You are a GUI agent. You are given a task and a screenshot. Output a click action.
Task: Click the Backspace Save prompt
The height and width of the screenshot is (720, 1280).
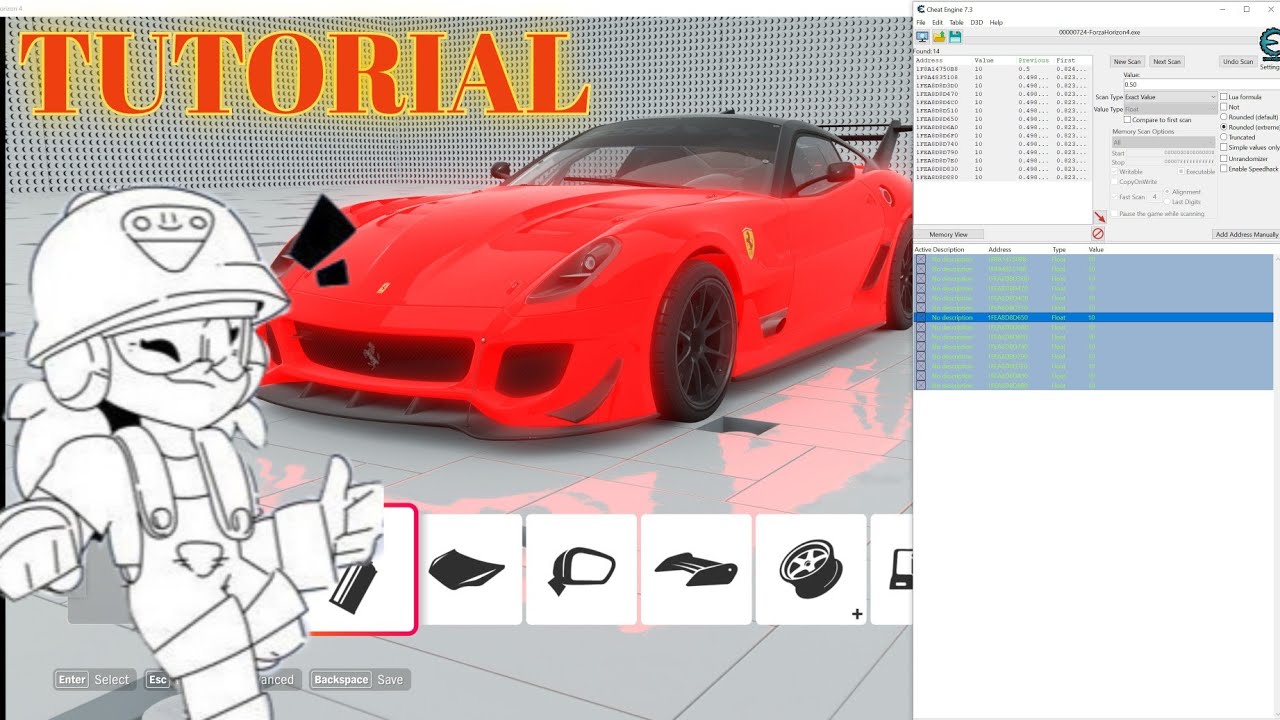[x=358, y=680]
